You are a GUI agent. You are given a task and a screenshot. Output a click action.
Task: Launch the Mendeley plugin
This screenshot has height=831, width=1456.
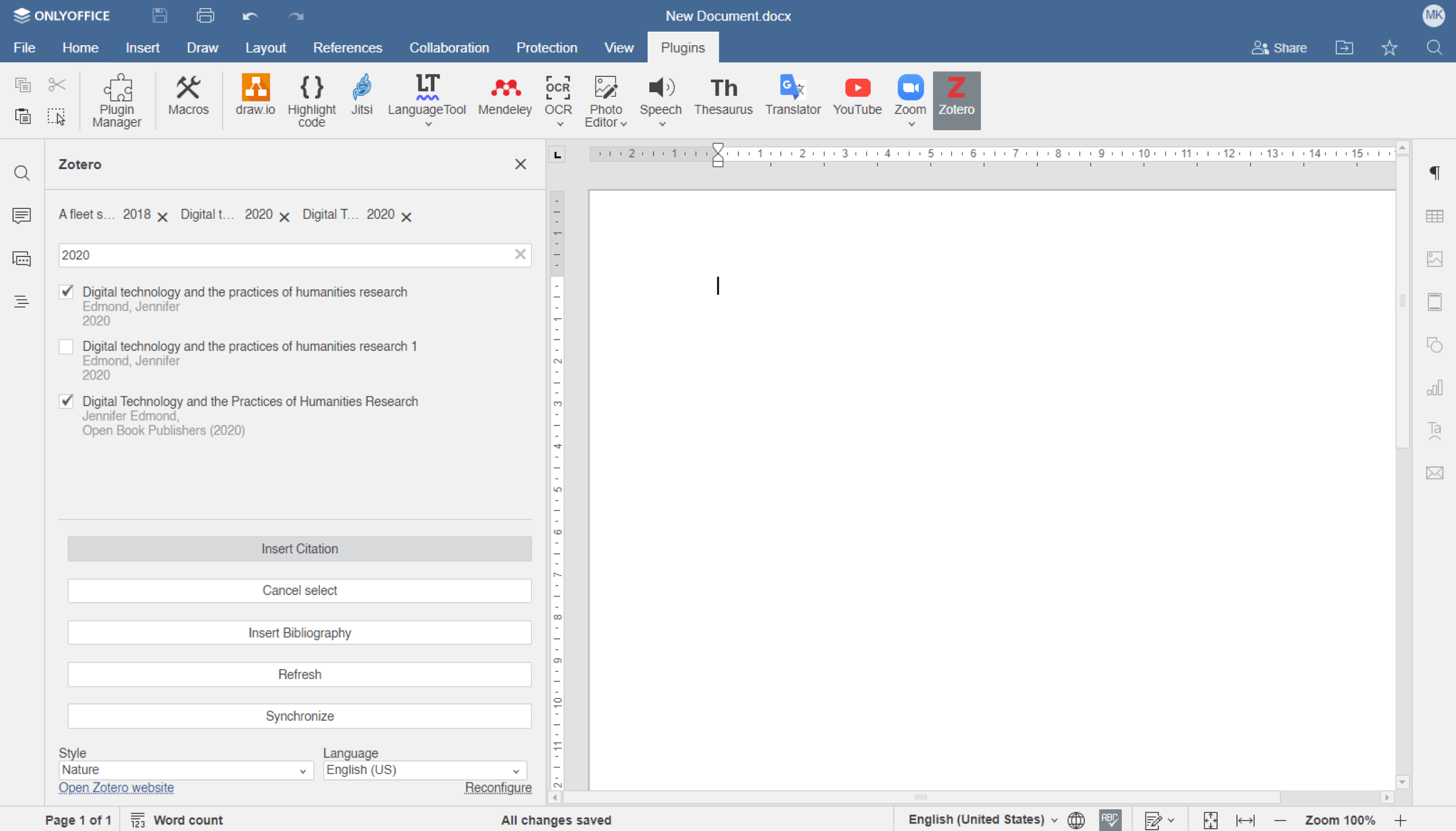(504, 95)
